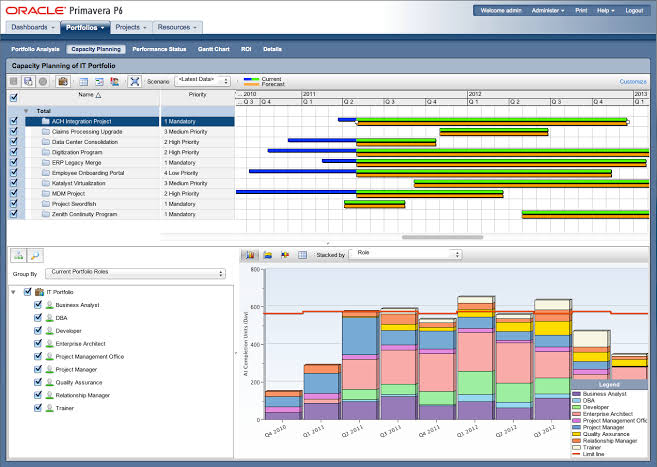Click the fit-to-screen crossed arrows icon

click(135, 81)
